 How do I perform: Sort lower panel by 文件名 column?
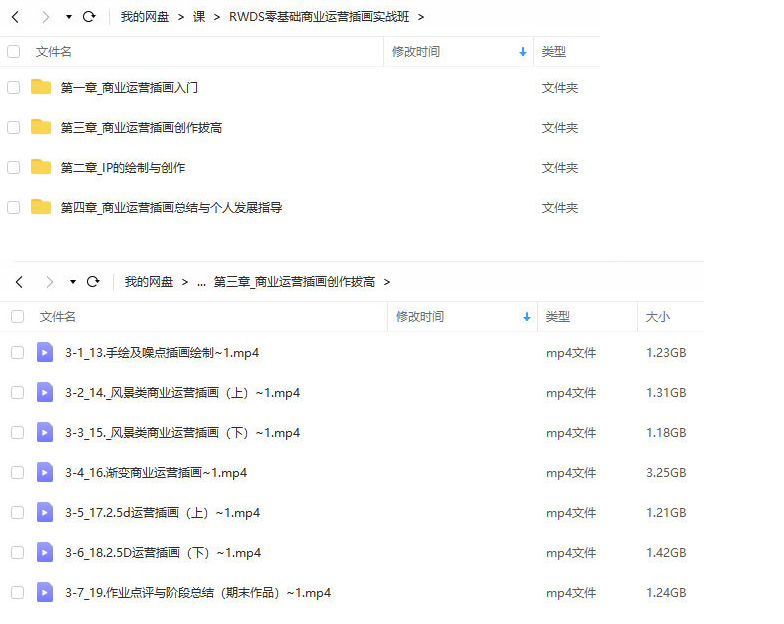[x=58, y=316]
